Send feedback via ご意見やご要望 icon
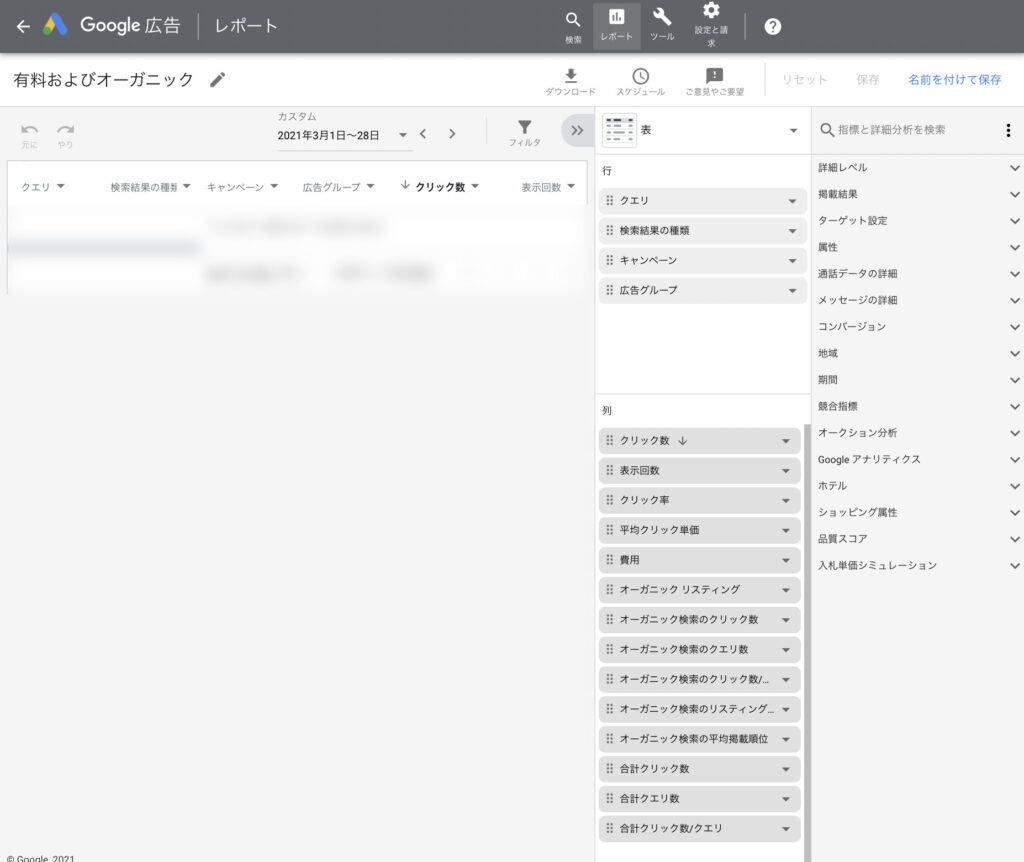The image size is (1024, 862). click(714, 76)
